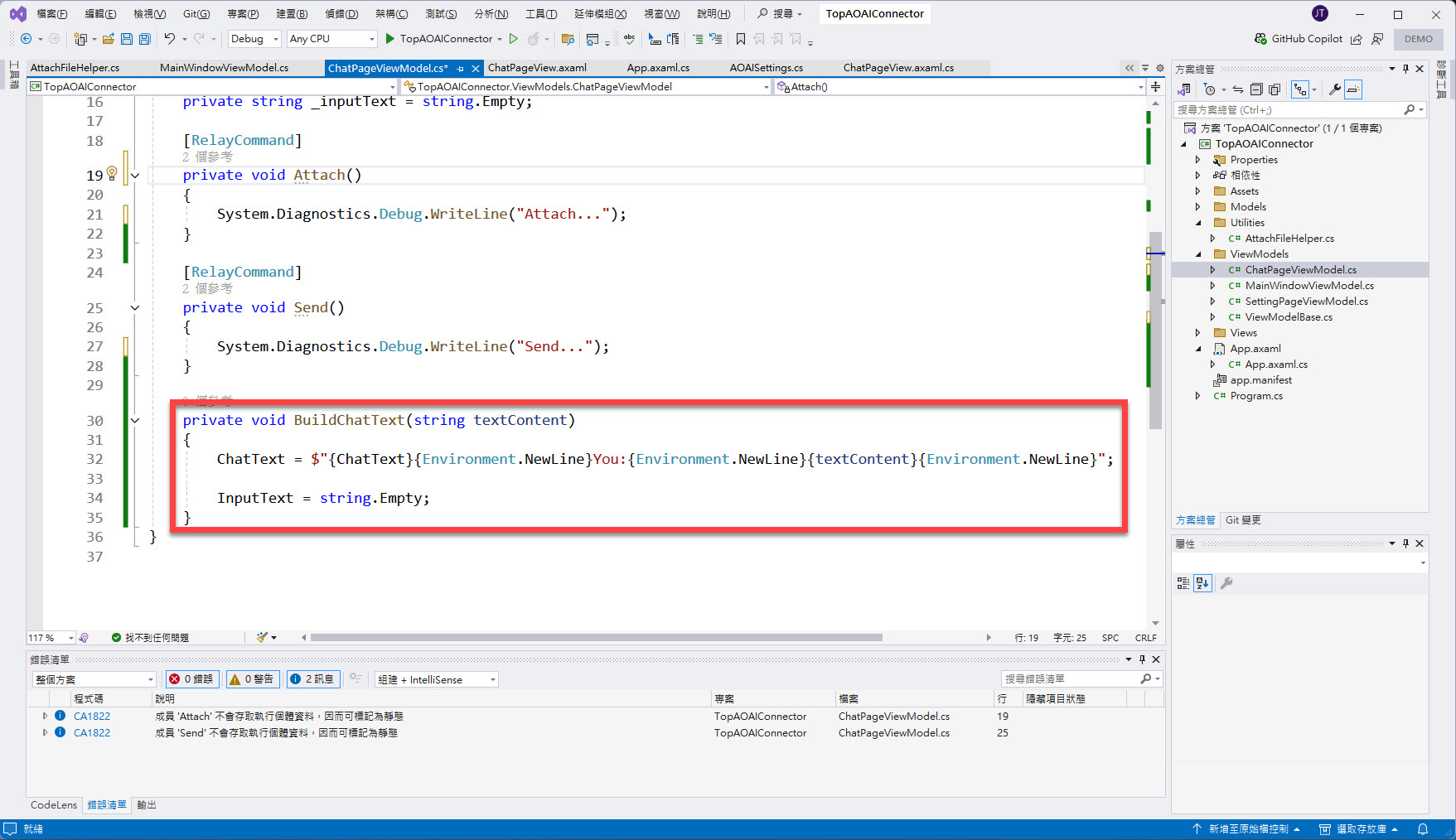The width and height of the screenshot is (1456, 840).
Task: Expand the Models folder node
Action: (x=1197, y=207)
